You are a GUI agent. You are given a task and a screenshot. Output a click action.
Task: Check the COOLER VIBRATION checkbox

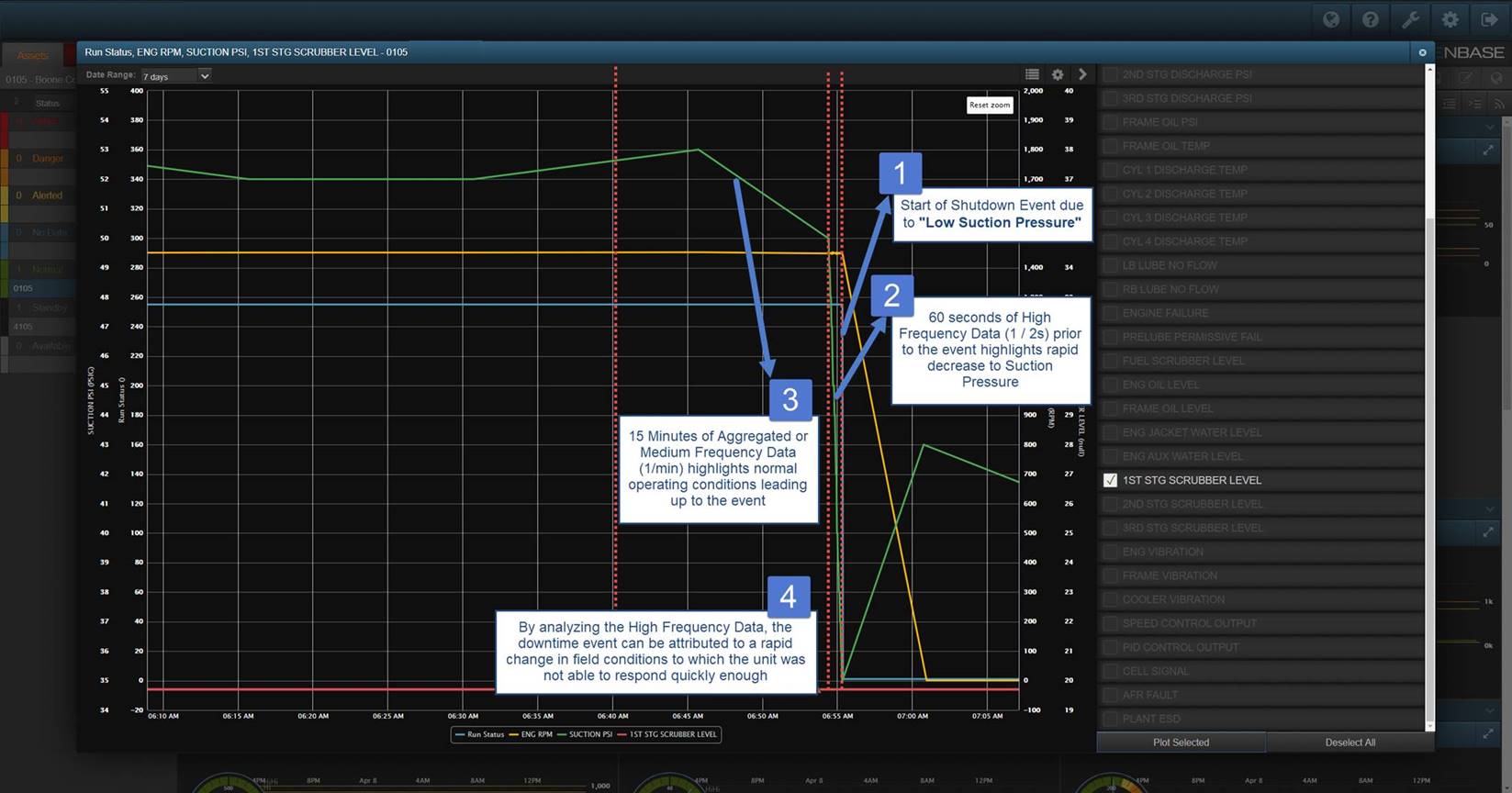1110,599
